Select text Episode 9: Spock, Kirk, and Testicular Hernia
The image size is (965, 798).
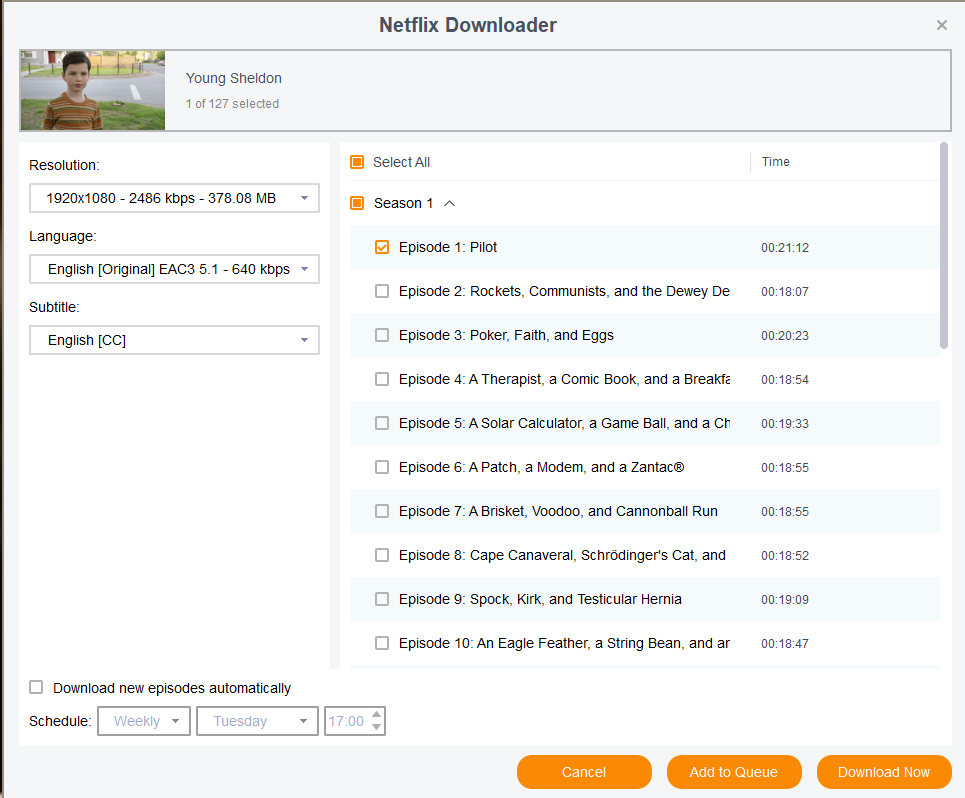[540, 599]
